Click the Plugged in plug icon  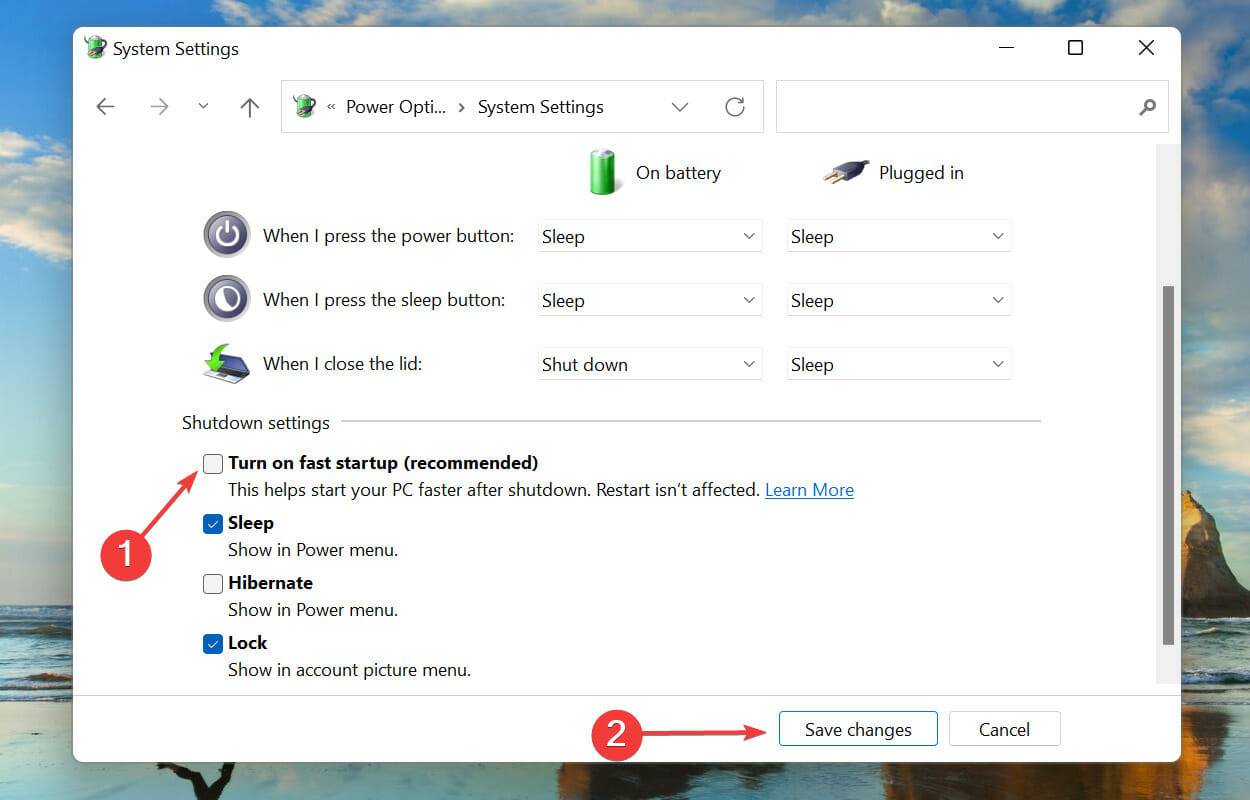point(846,171)
